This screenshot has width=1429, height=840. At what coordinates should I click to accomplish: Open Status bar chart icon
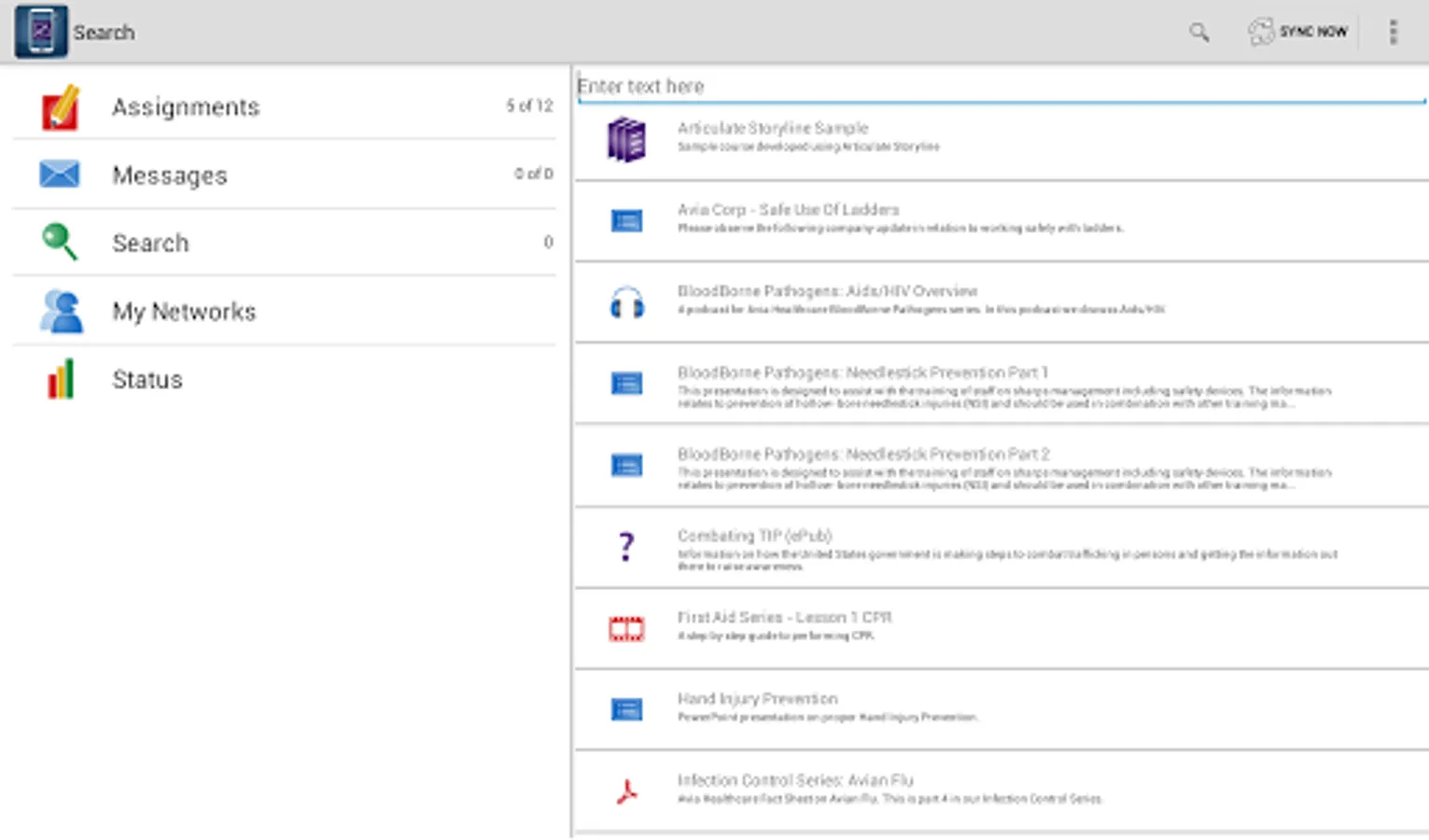pos(60,380)
